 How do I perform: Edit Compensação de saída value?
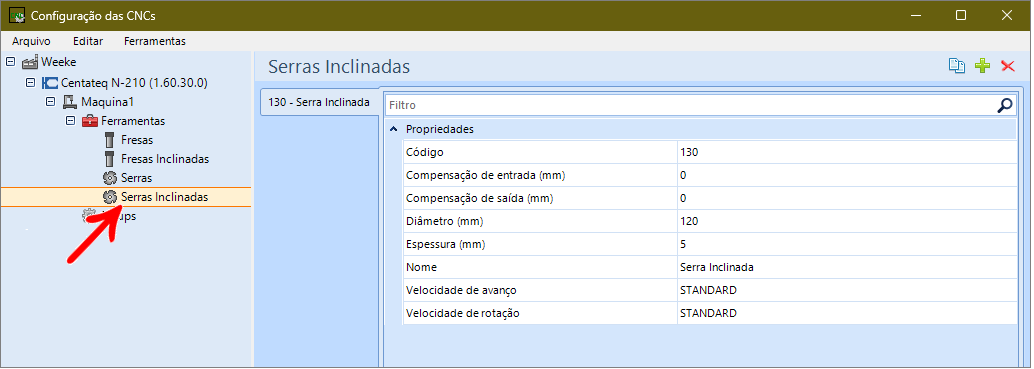click(847, 198)
